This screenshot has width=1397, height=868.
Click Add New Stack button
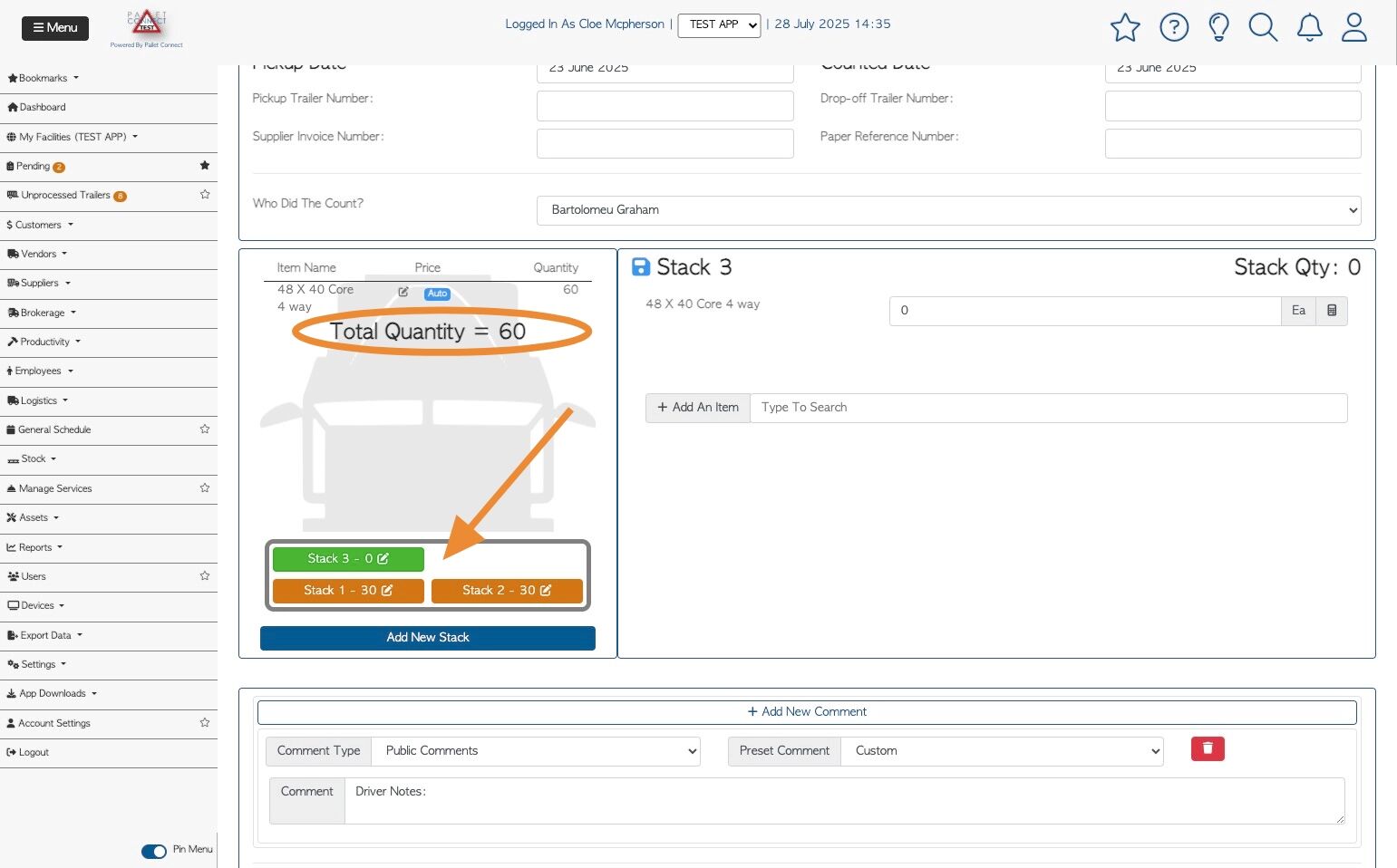pyautogui.click(x=428, y=638)
